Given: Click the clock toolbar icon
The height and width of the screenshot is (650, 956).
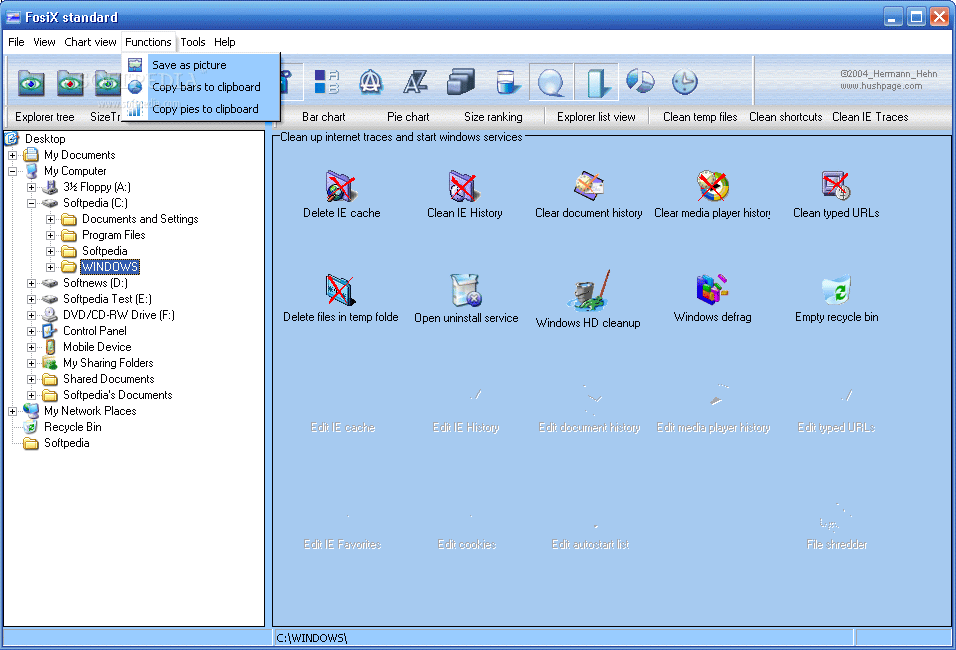Looking at the screenshot, I should click(x=685, y=82).
